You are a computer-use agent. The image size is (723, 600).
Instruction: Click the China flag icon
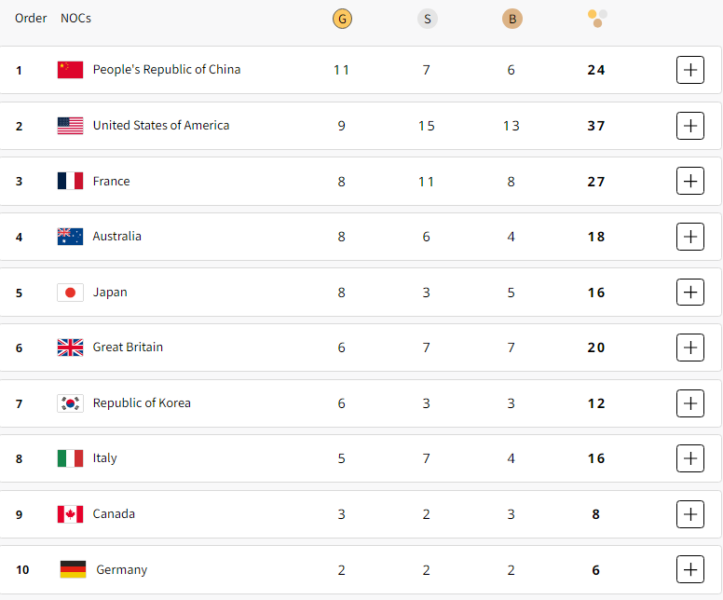click(x=70, y=70)
